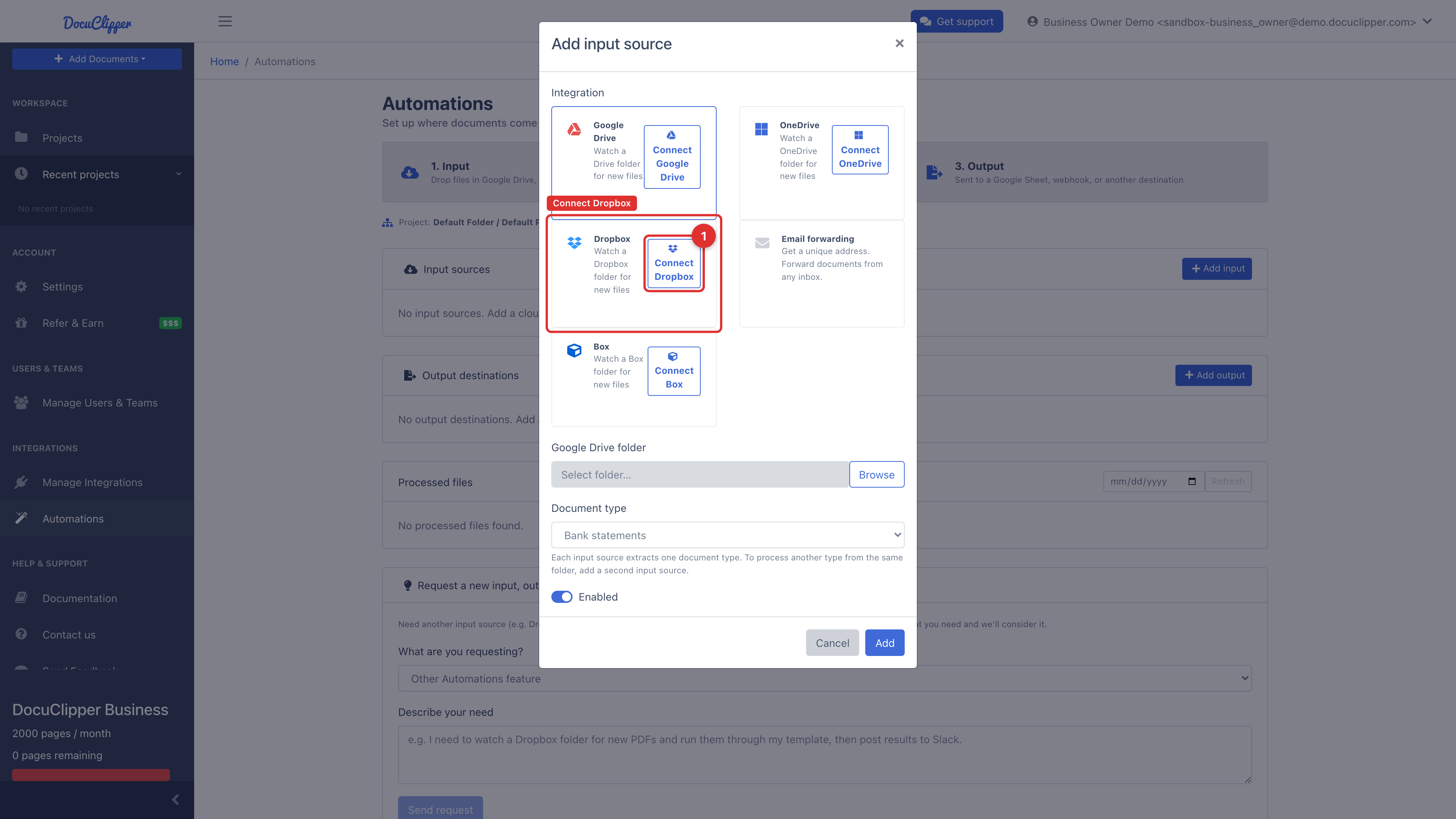Toggle the Enabled switch
This screenshot has width=1456, height=819.
[562, 597]
